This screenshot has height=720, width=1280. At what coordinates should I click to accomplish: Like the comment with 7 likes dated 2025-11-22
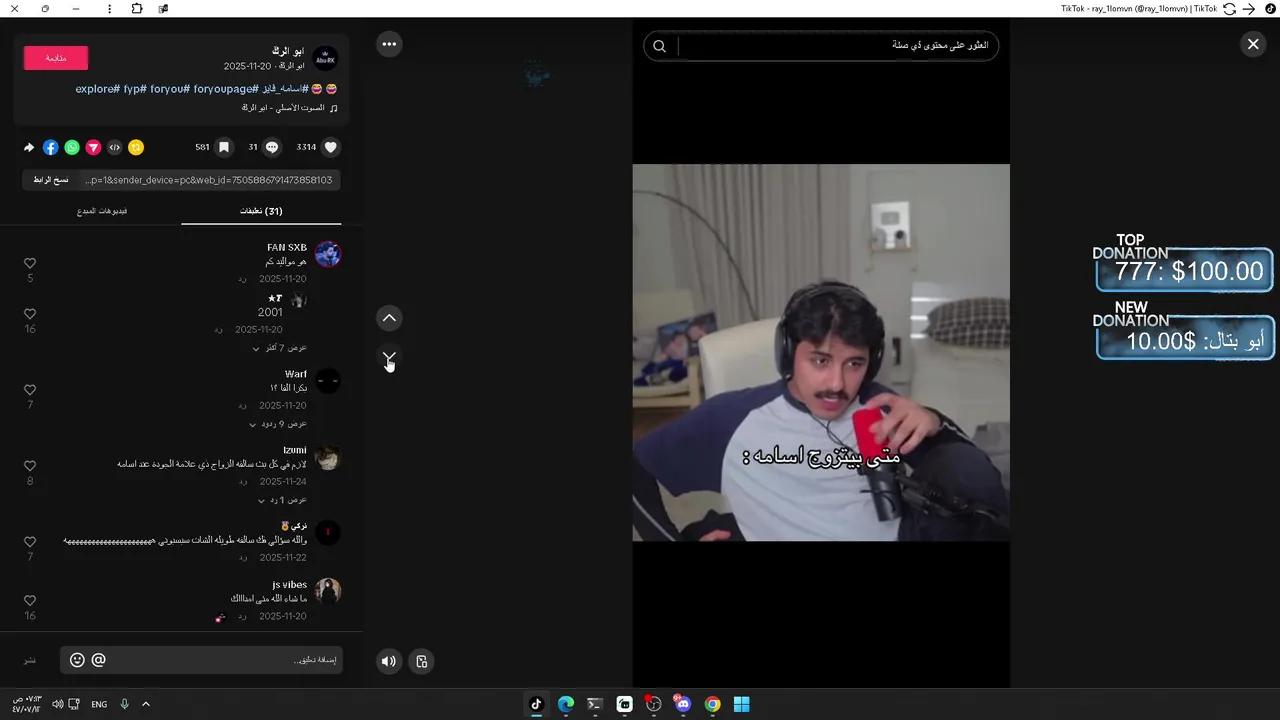[30, 542]
